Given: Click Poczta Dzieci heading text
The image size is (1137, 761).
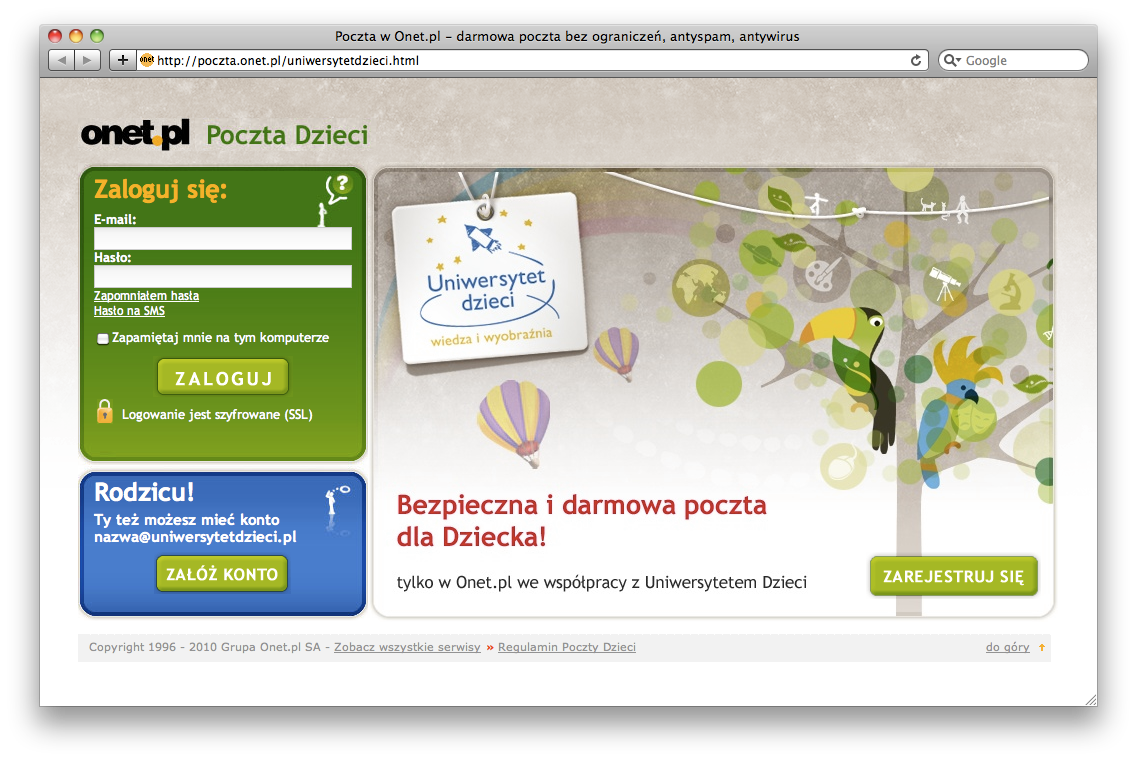Looking at the screenshot, I should 287,135.
